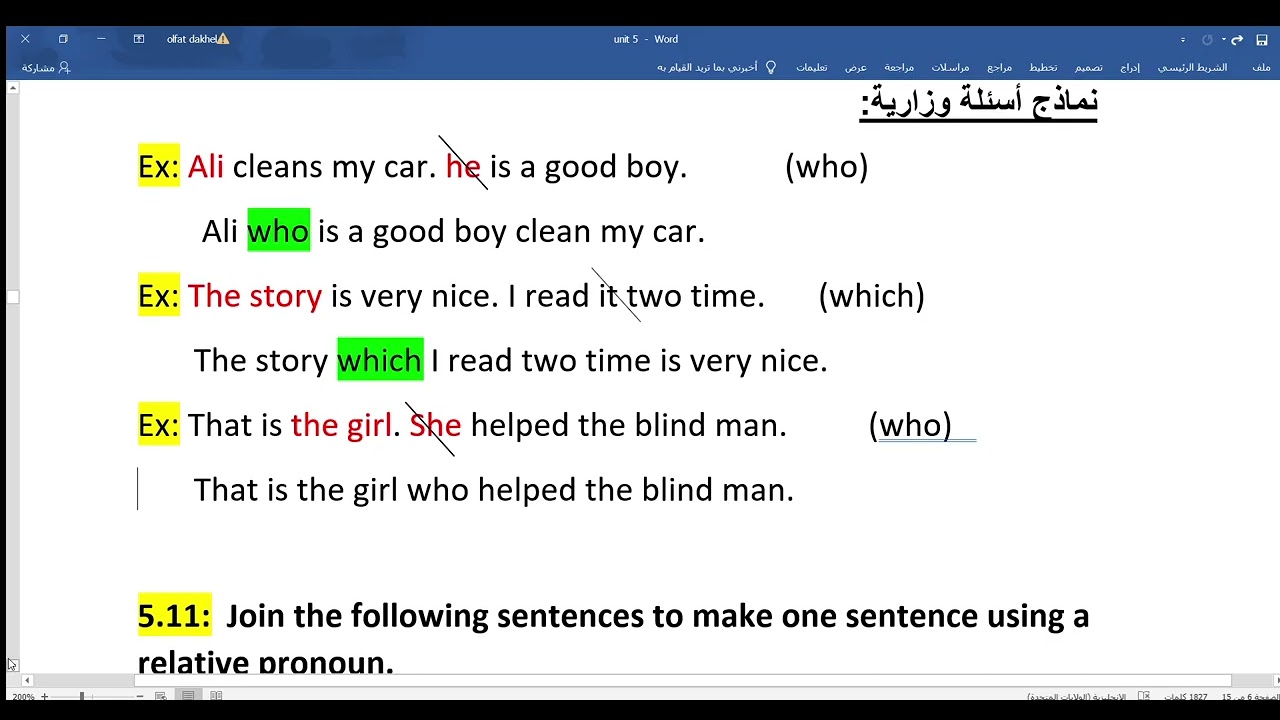The width and height of the screenshot is (1280, 720).
Task: Click the account warning triangle icon
Action: pyautogui.click(x=224, y=39)
